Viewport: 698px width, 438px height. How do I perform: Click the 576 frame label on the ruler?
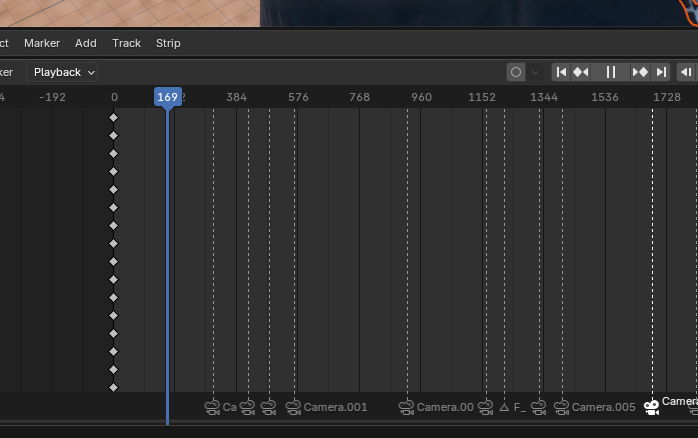click(298, 97)
